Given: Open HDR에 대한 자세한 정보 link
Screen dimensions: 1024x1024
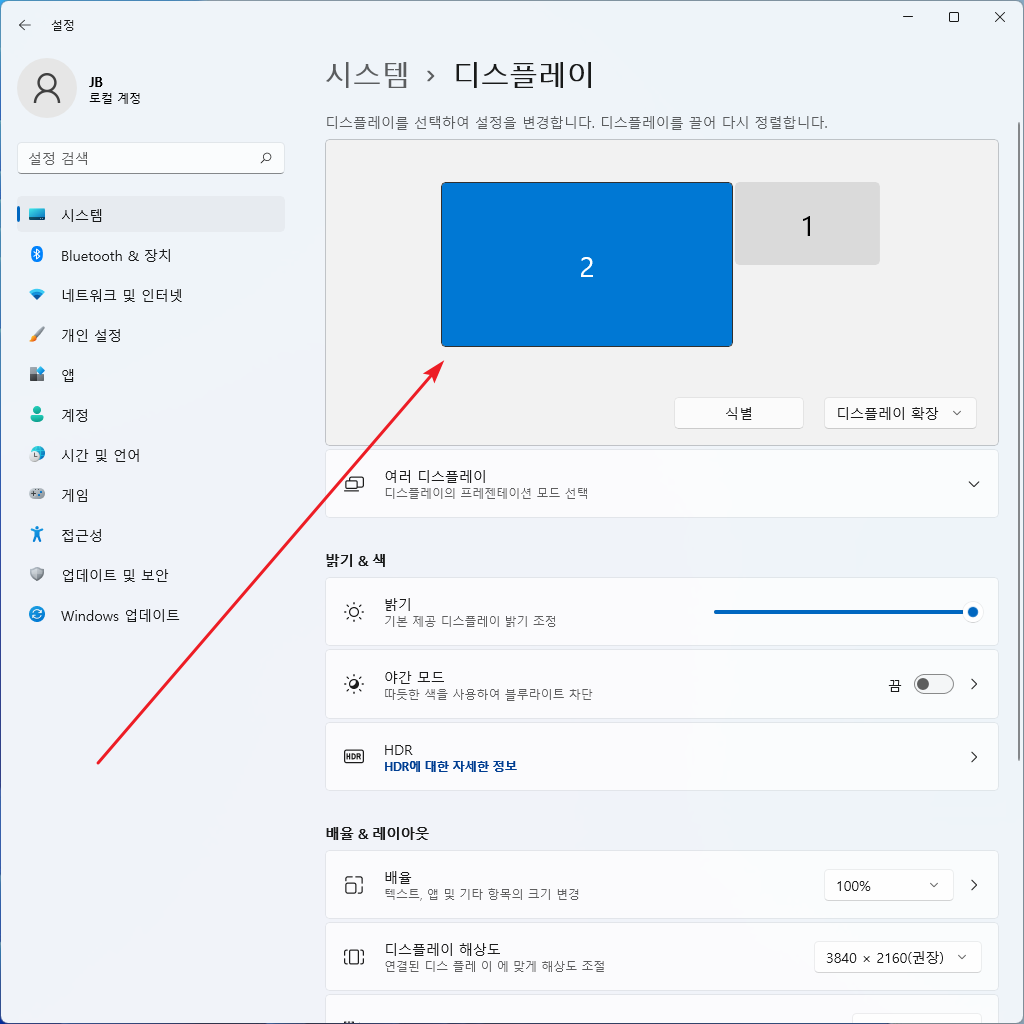Looking at the screenshot, I should (451, 766).
